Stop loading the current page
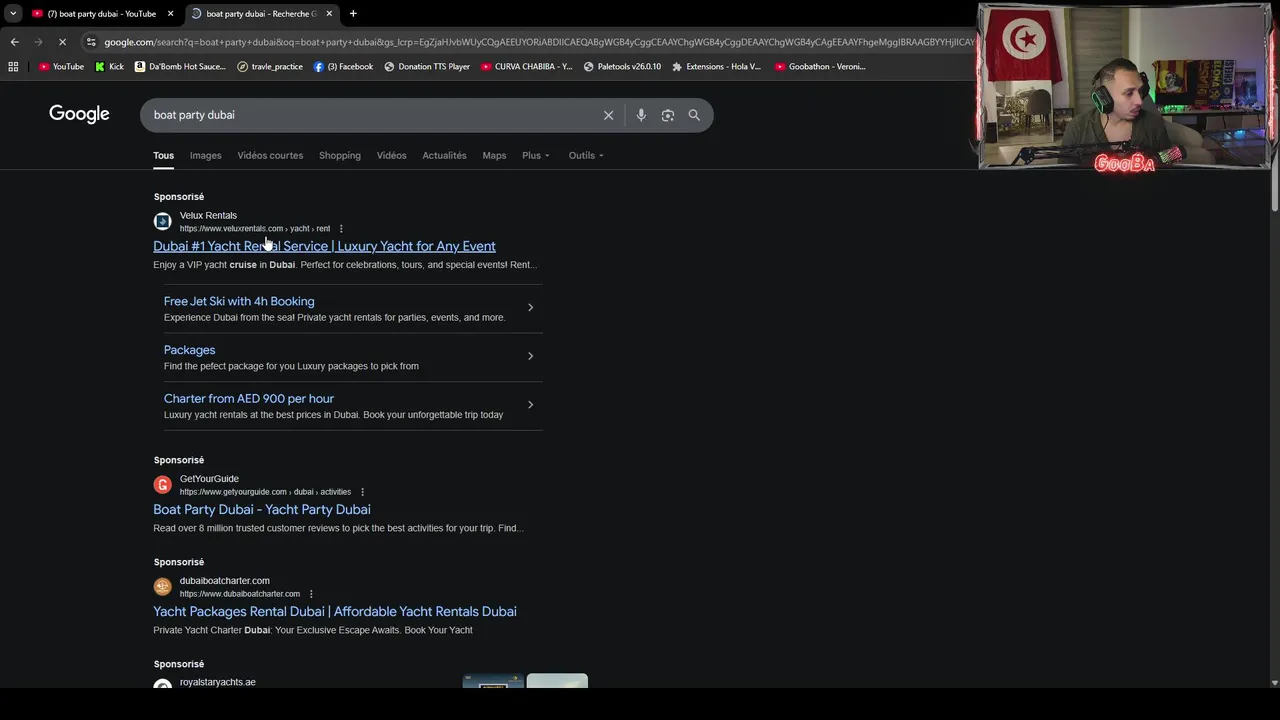The height and width of the screenshot is (720, 1280). (62, 42)
